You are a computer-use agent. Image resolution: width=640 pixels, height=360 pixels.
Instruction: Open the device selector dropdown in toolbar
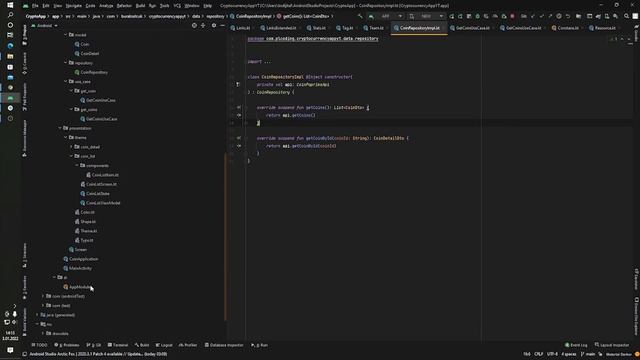tap(427, 16)
